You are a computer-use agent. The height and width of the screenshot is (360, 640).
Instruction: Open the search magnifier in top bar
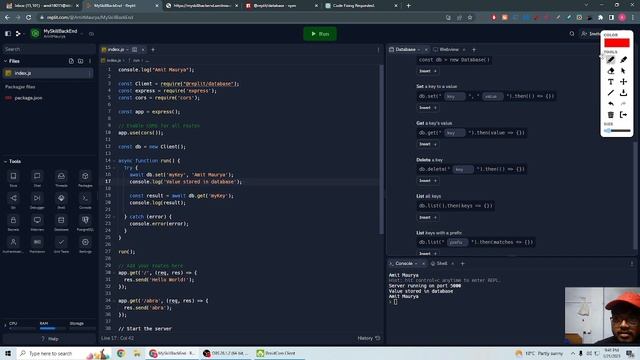tap(572, 34)
